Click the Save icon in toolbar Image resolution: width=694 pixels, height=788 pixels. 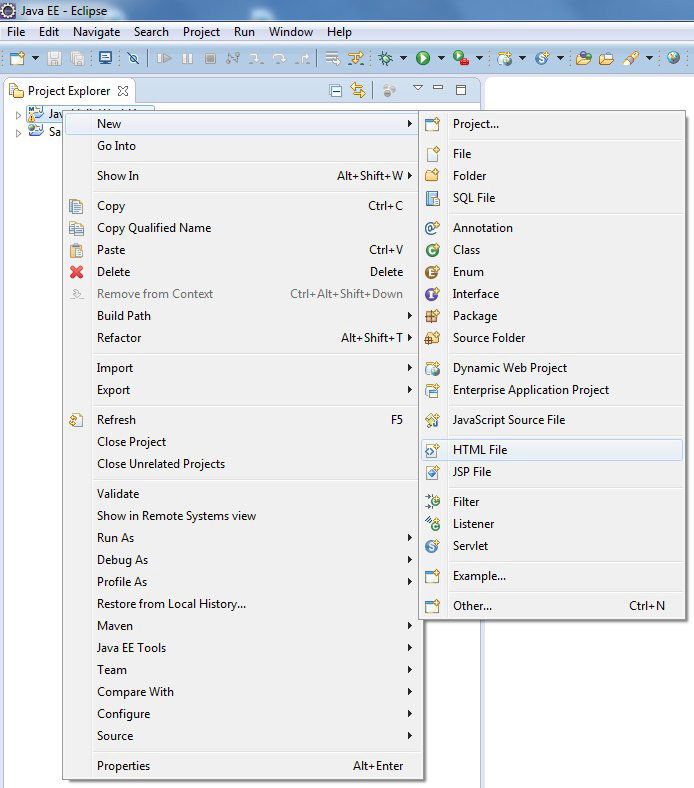[55, 59]
